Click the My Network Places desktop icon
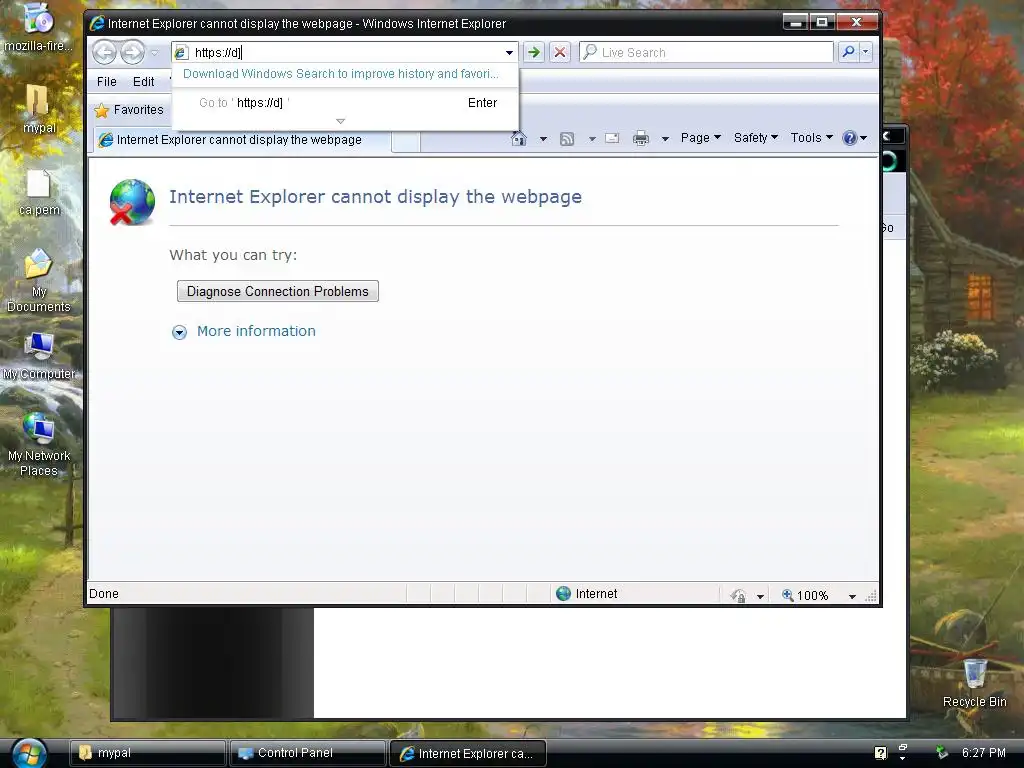Viewport: 1024px width, 768px height. 39,445
